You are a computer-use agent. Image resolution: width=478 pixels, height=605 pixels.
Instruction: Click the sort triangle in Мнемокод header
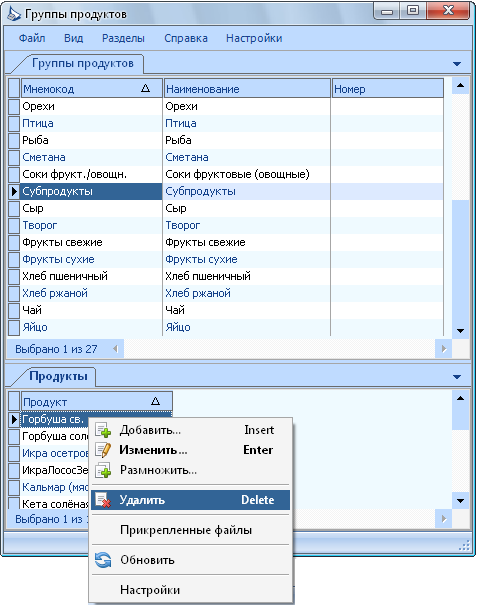(145, 89)
